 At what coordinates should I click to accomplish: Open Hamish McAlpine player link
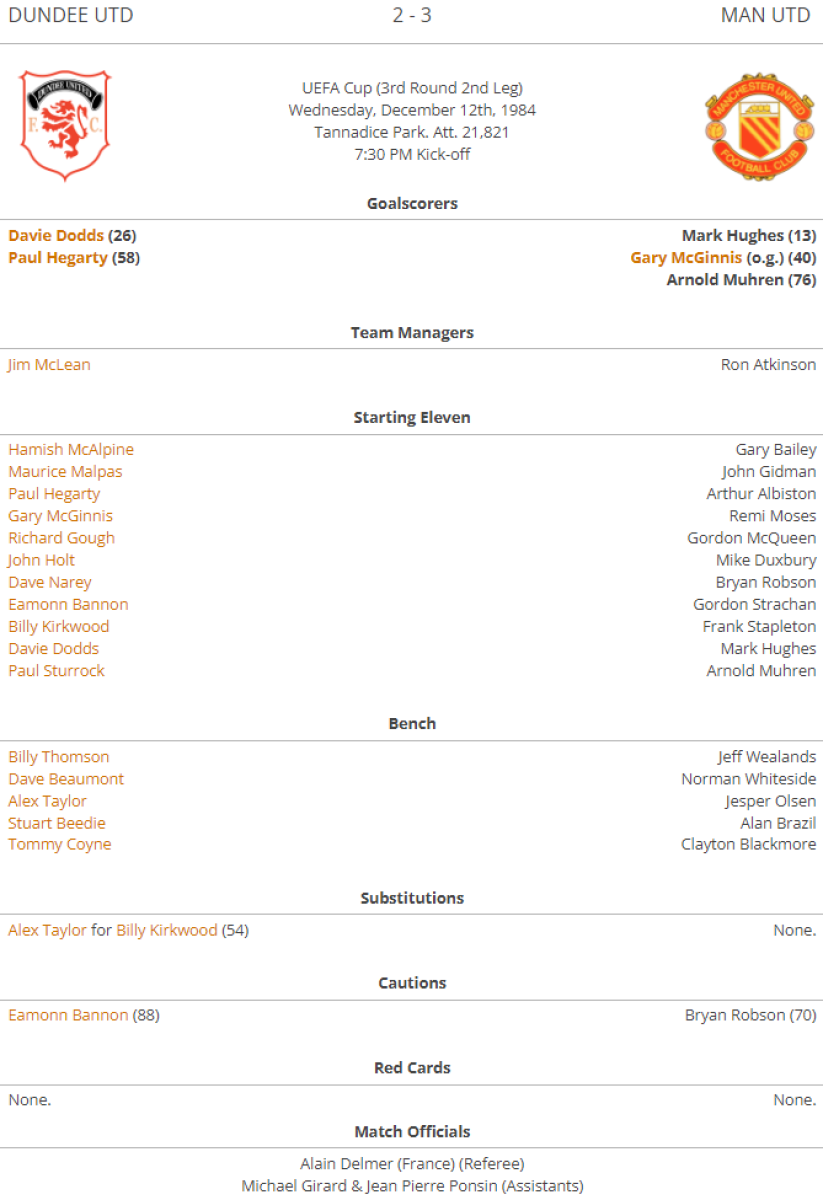(71, 450)
